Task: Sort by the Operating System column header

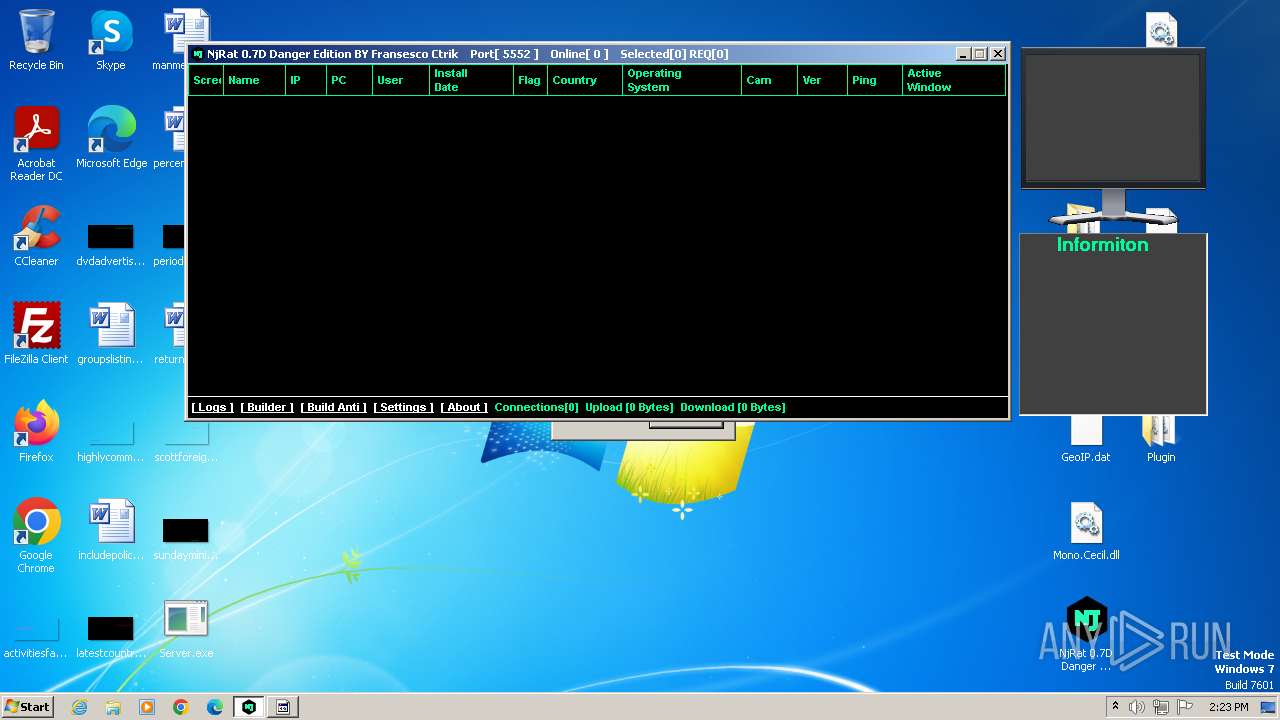Action: (682, 80)
